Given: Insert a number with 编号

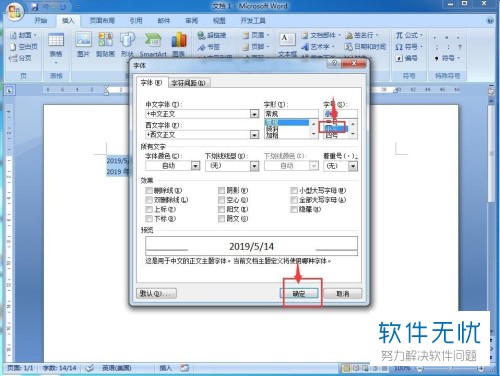Looking at the screenshot, I should tap(406, 58).
